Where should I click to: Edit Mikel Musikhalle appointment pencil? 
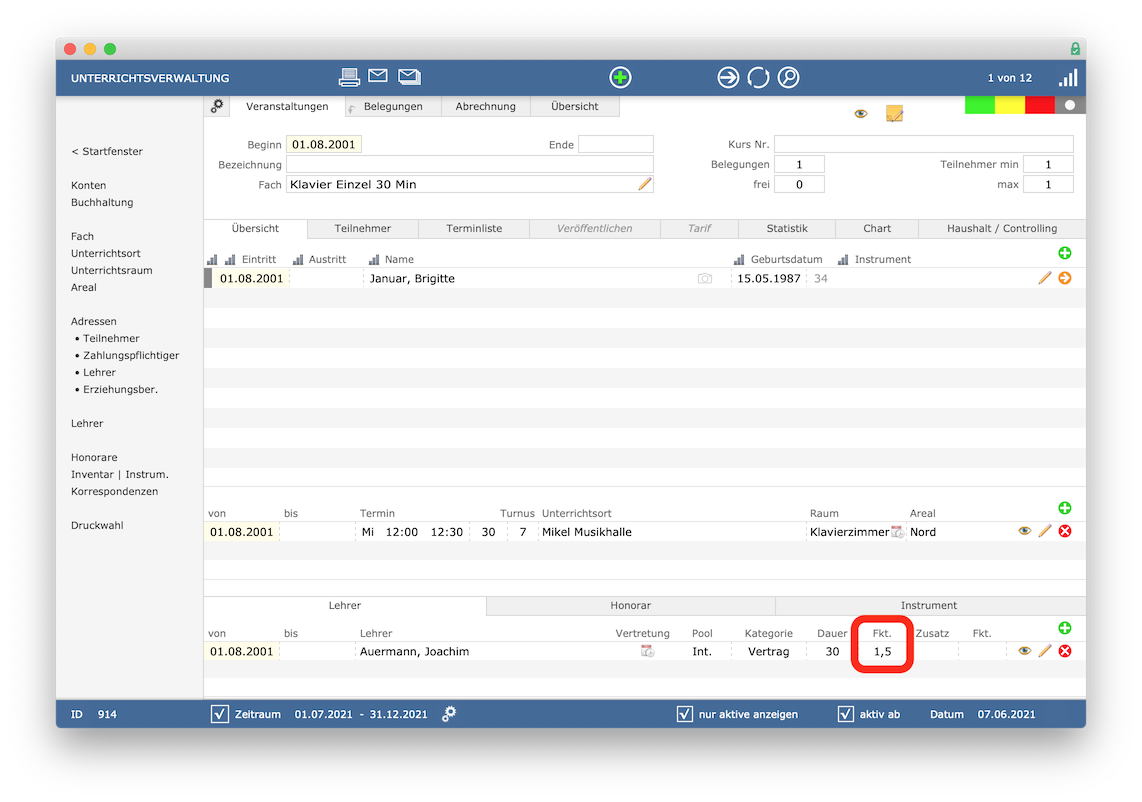tap(1044, 531)
